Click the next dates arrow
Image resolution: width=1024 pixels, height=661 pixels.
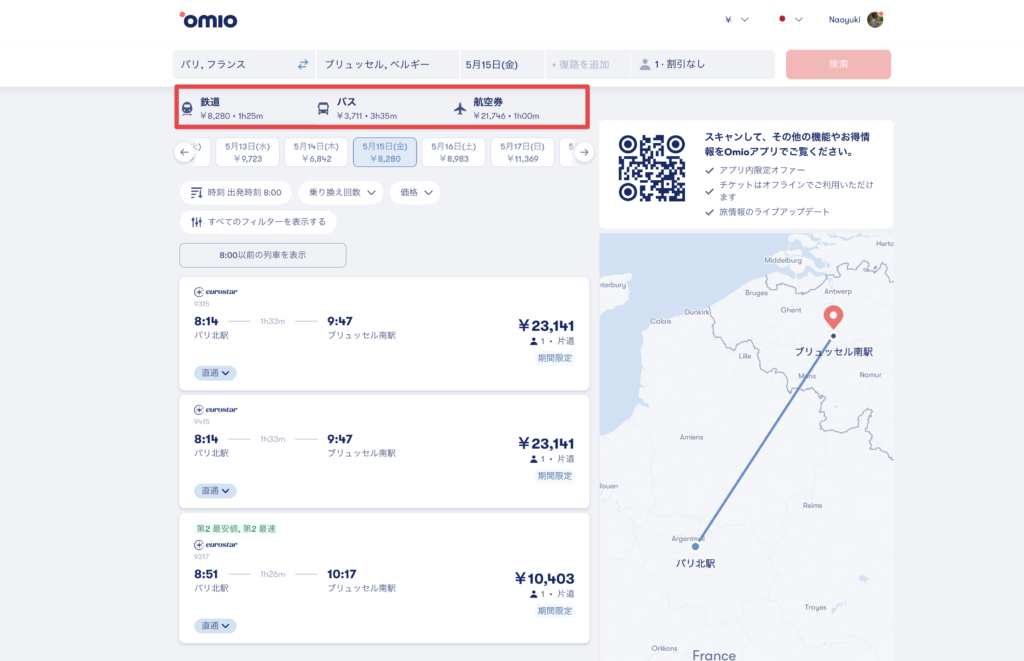585,152
